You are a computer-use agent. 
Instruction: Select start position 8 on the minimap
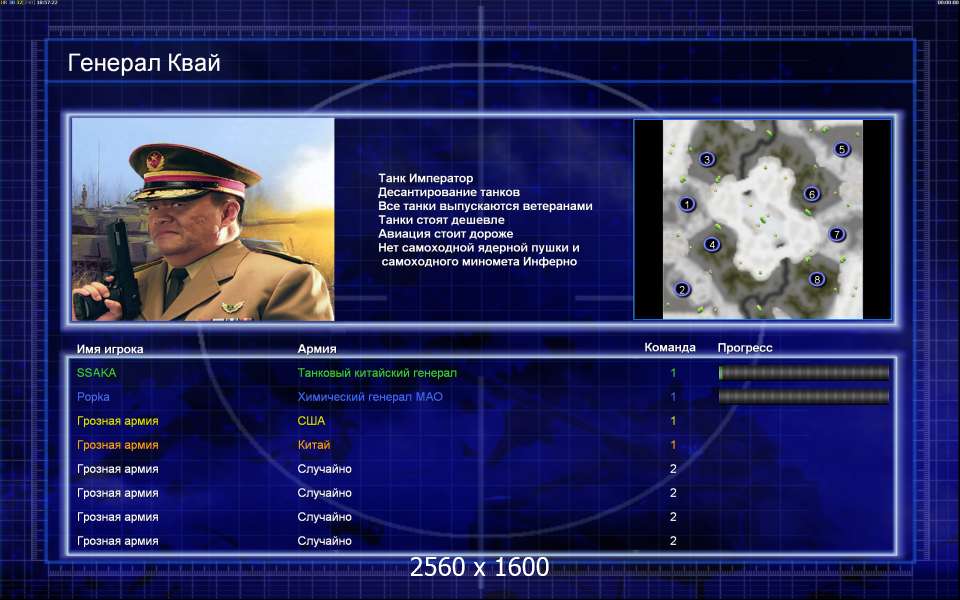tap(817, 280)
